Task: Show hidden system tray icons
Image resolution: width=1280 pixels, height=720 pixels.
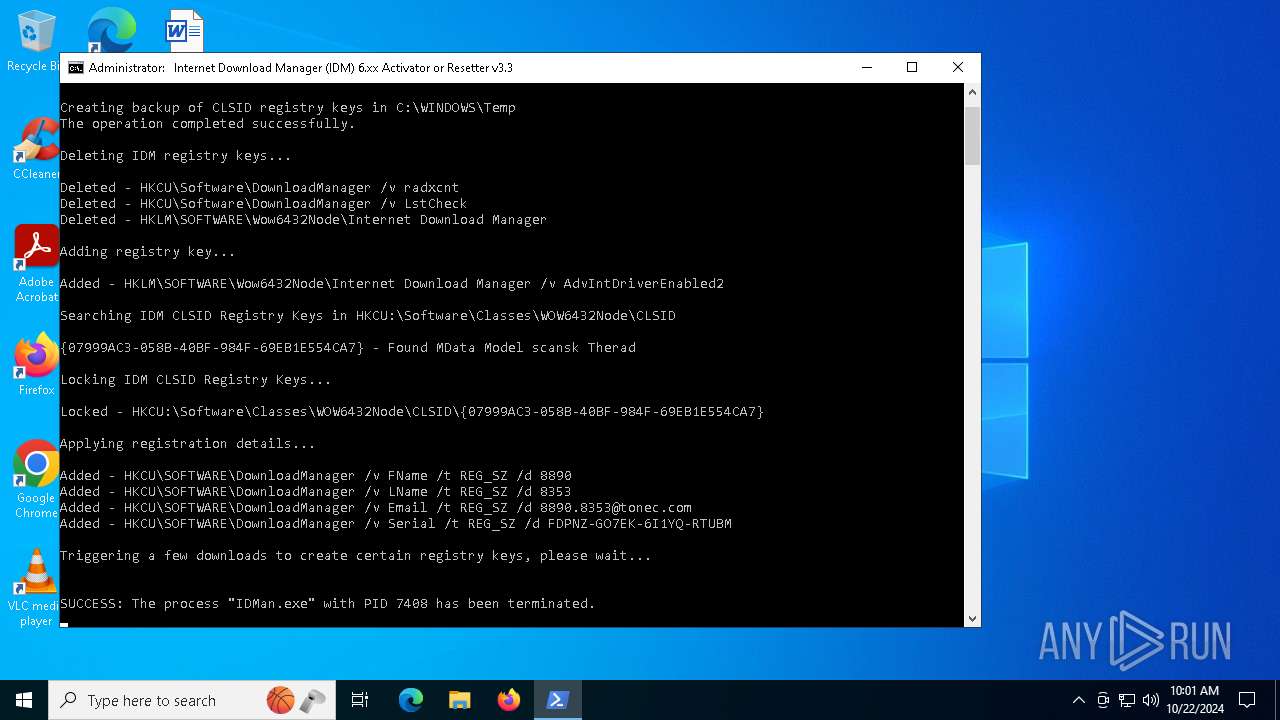Action: (1078, 700)
